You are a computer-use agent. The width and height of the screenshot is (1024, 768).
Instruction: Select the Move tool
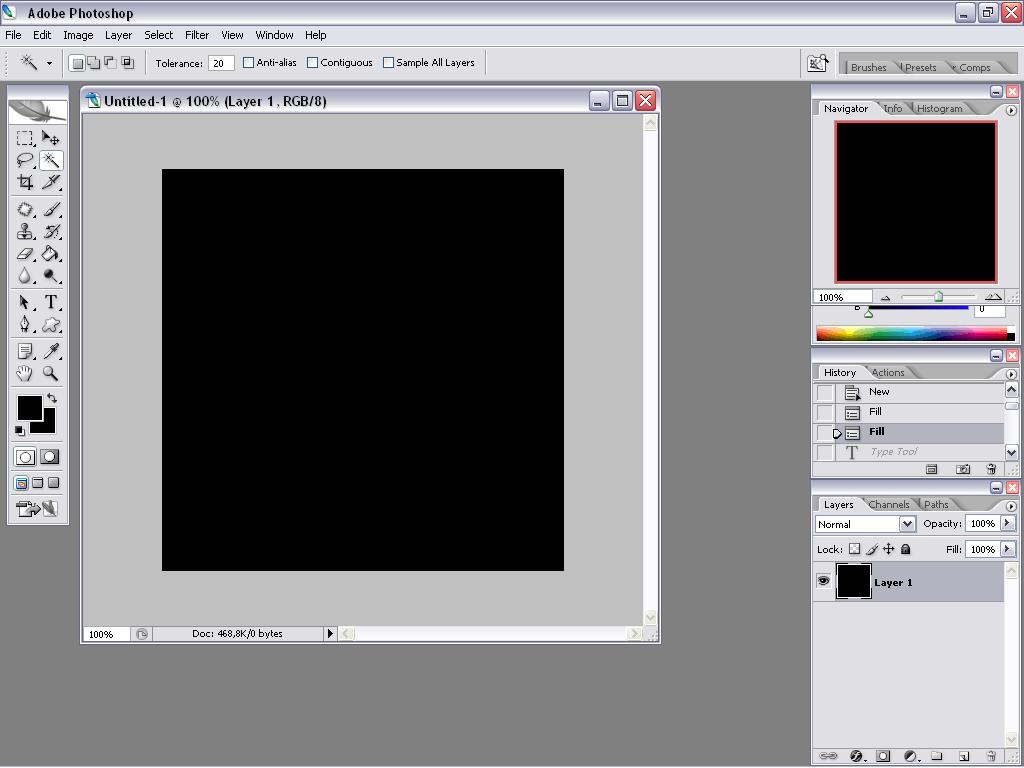[x=50, y=138]
